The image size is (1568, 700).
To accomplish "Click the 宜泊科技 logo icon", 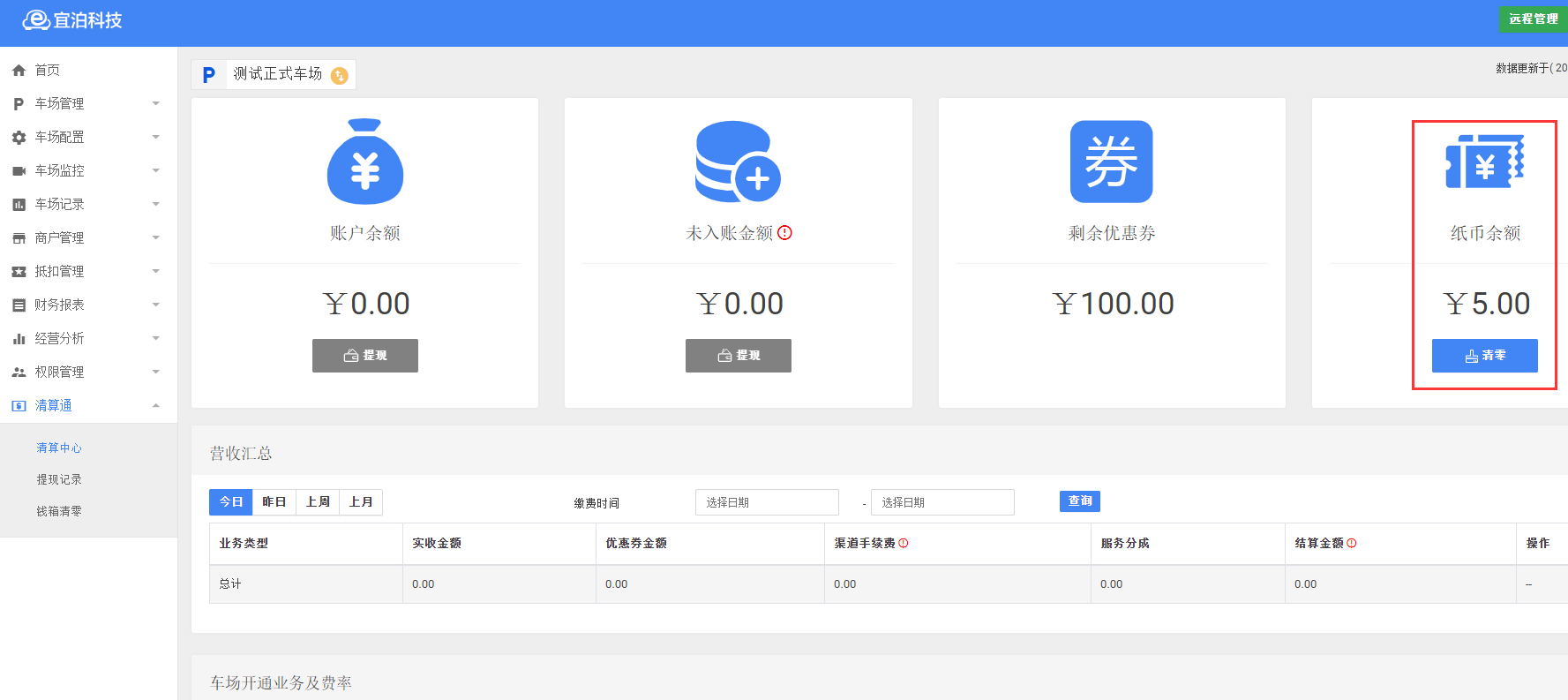I will point(36,19).
